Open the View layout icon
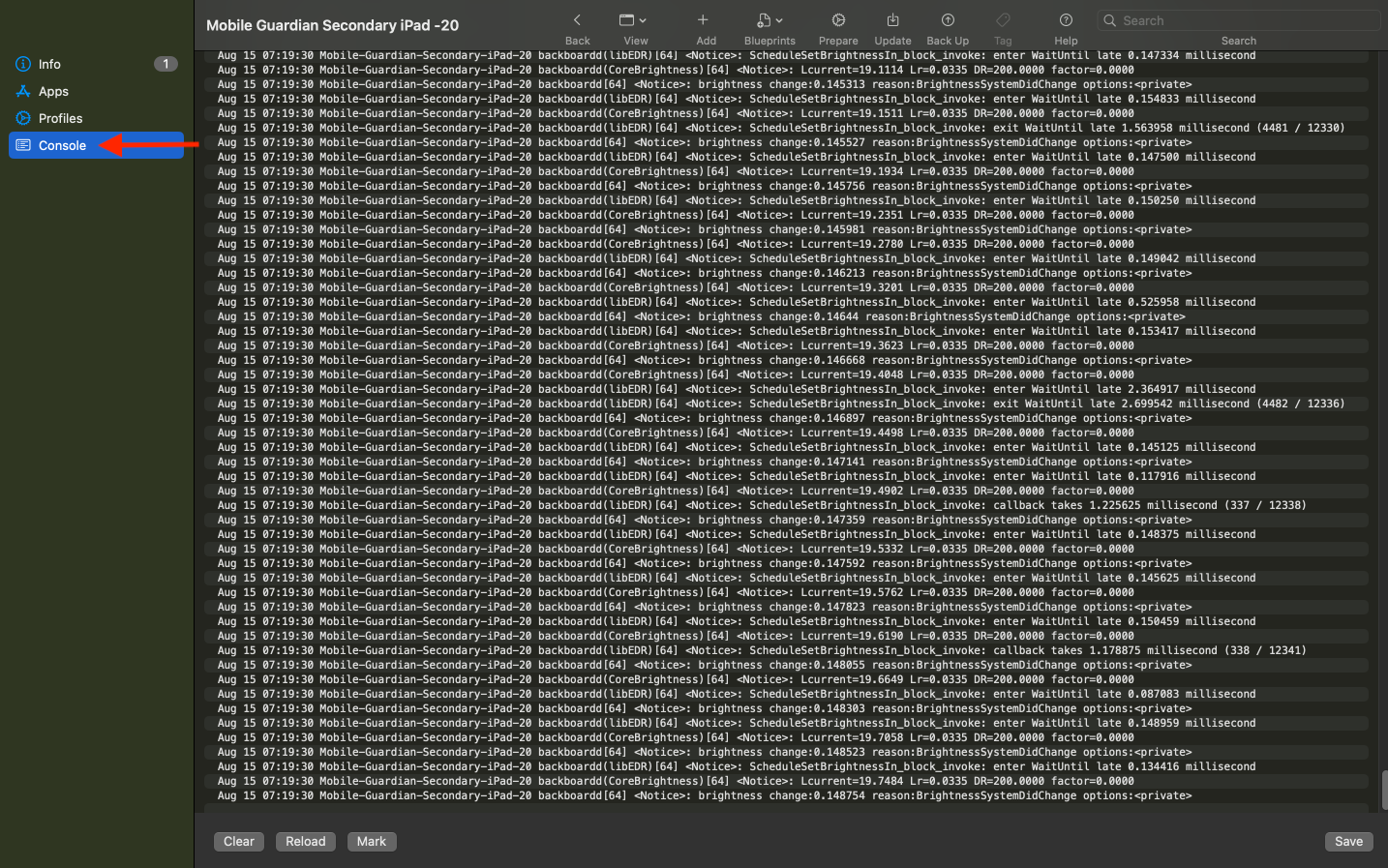 click(x=626, y=20)
